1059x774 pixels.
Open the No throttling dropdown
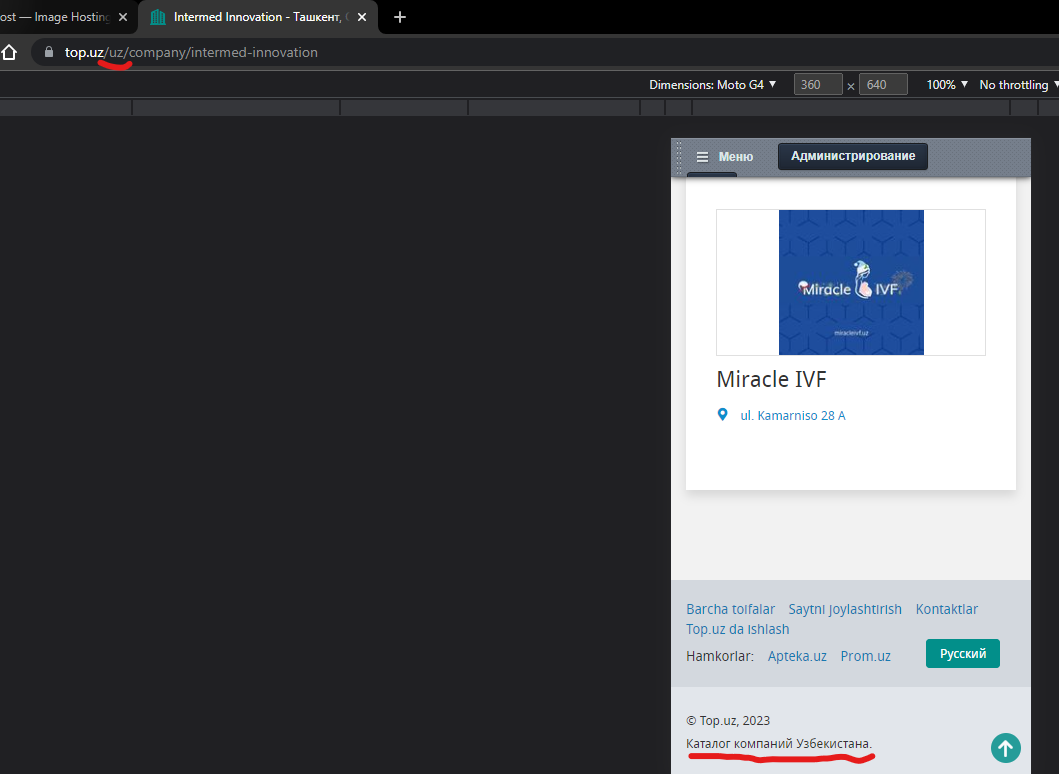[x=1018, y=84]
